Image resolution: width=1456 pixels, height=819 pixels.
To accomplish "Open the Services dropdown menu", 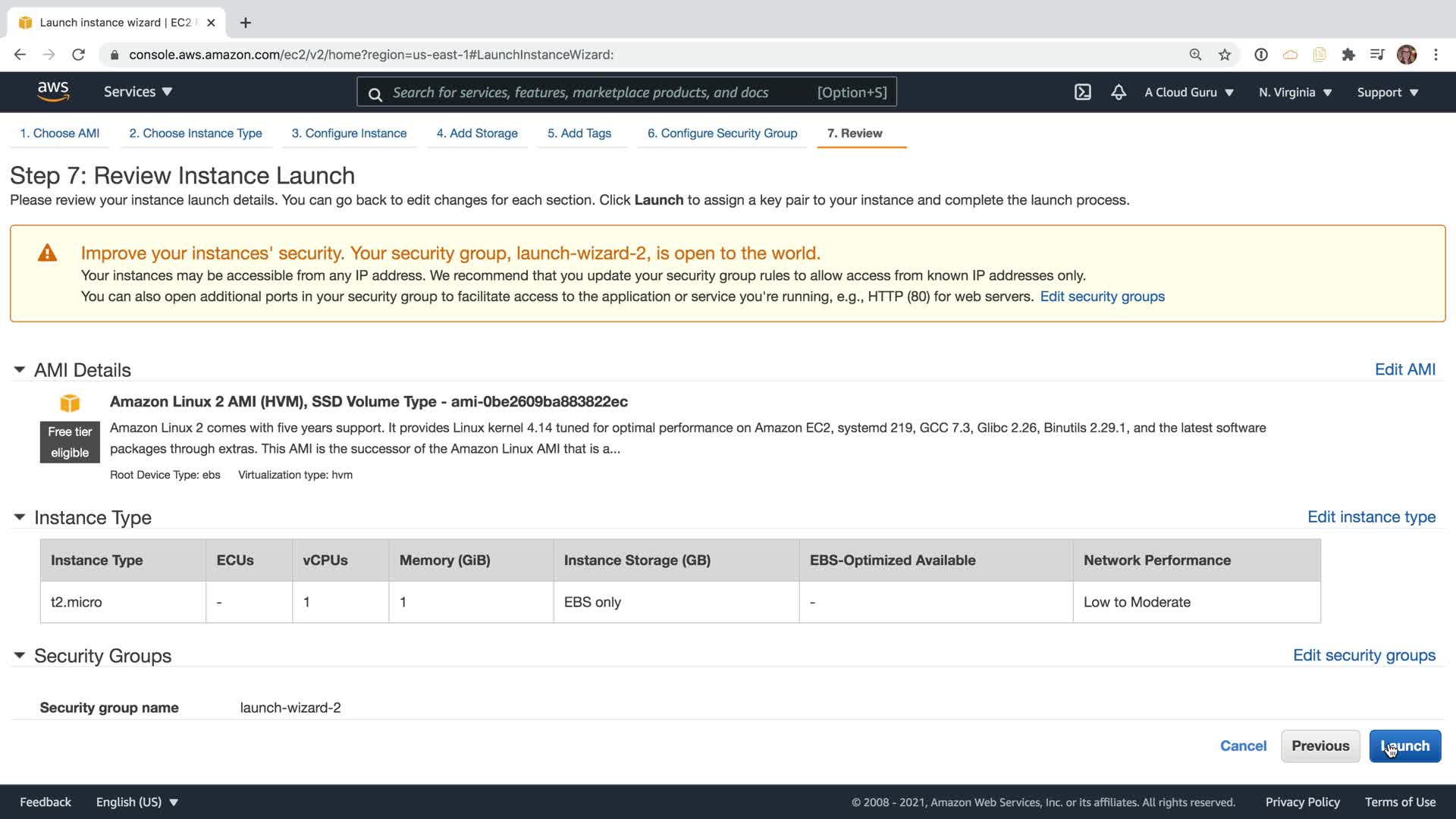I will point(138,92).
